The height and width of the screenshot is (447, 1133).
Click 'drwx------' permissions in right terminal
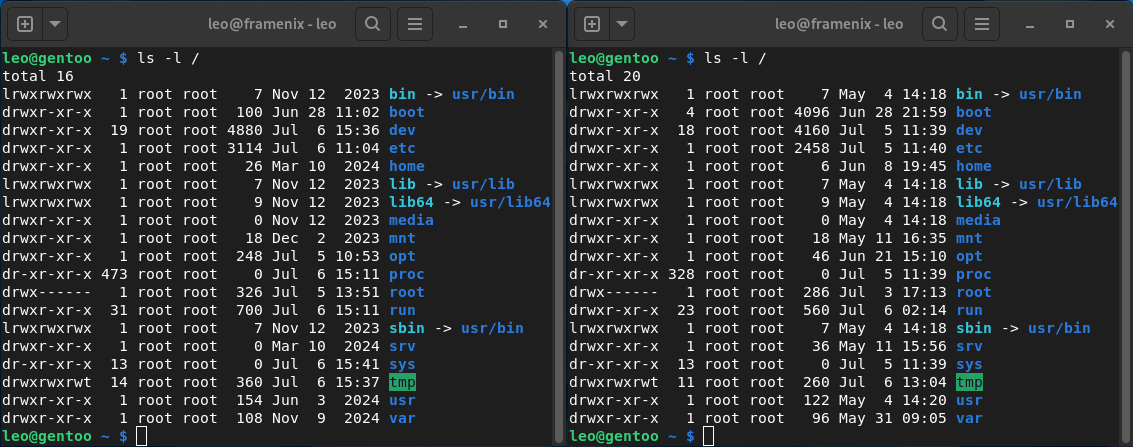coord(613,292)
